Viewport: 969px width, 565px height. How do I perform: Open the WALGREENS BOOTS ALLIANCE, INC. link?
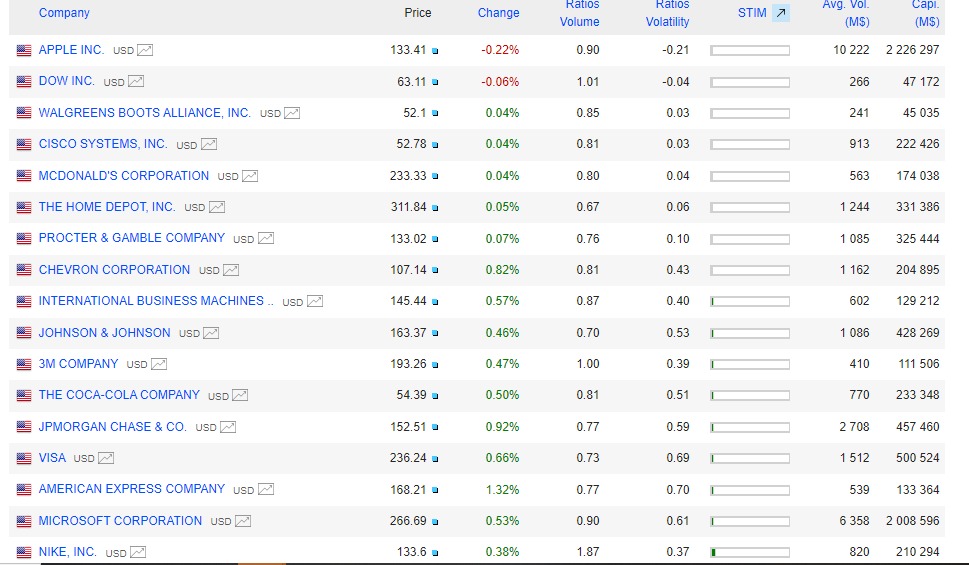(x=145, y=113)
